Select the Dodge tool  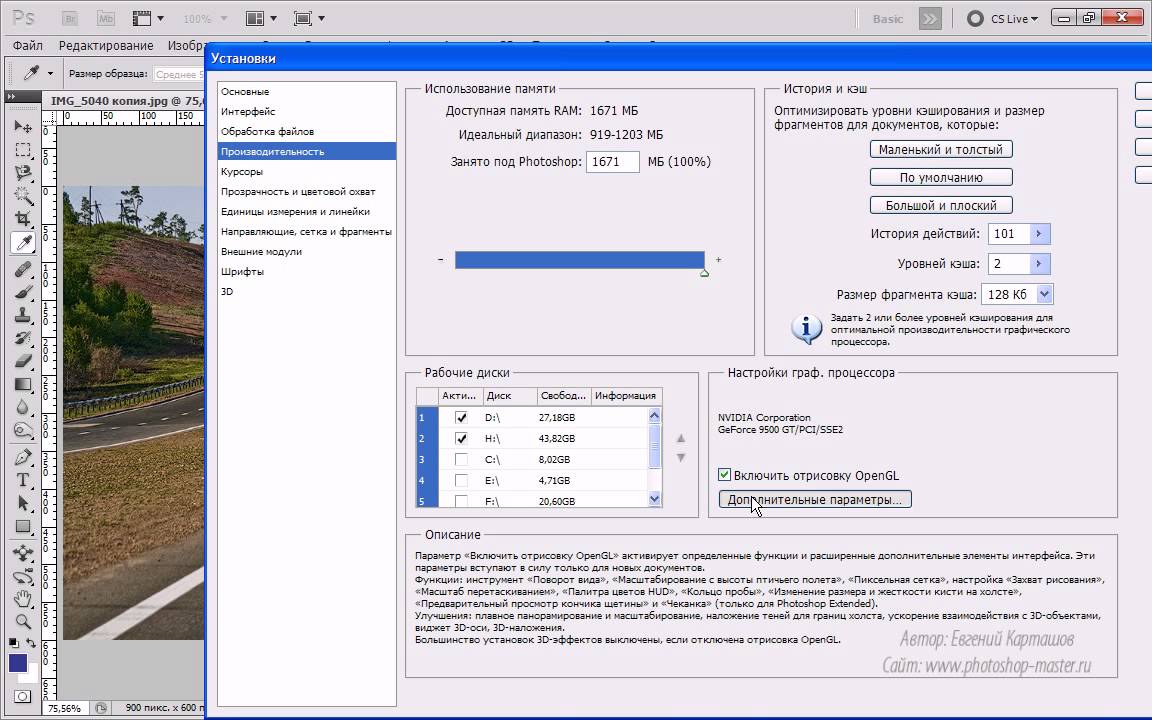[x=23, y=431]
